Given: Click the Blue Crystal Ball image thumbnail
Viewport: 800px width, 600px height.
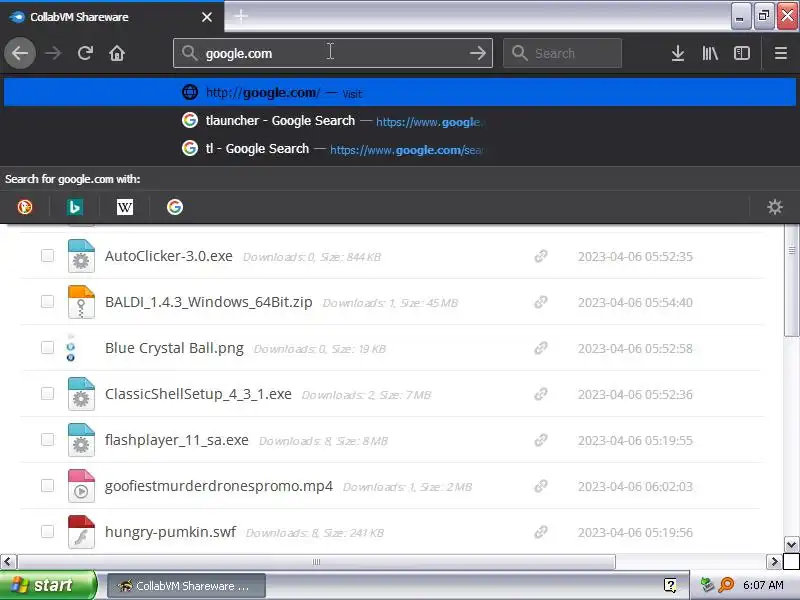Looking at the screenshot, I should 71,348.
